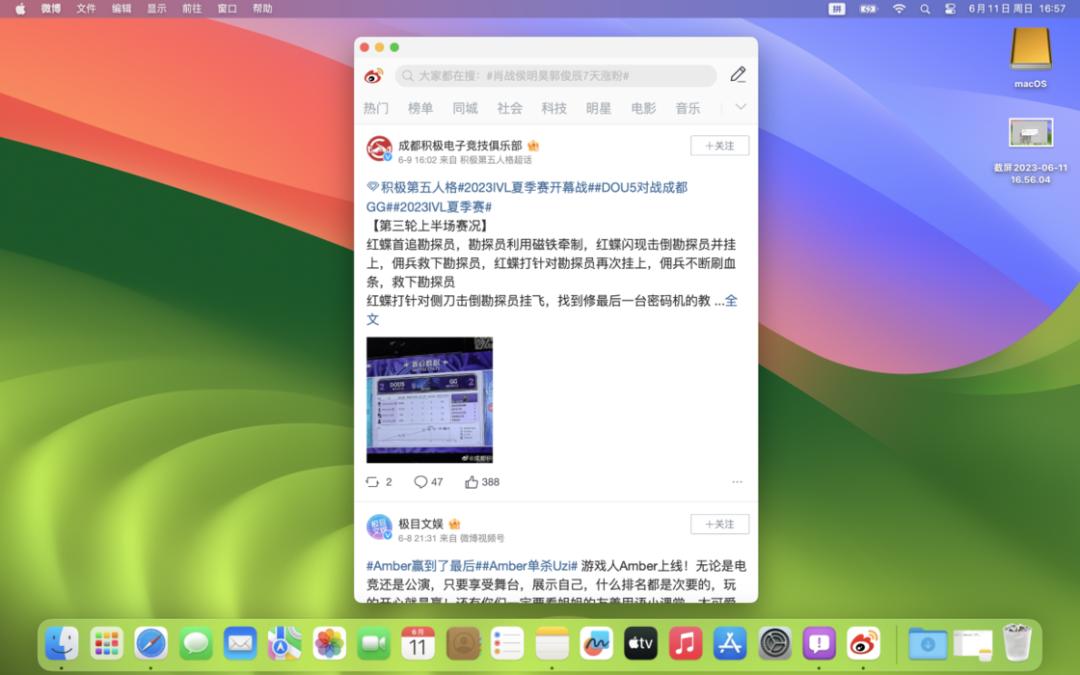Click the compose post pencil icon
This screenshot has width=1080, height=675.
(738, 74)
